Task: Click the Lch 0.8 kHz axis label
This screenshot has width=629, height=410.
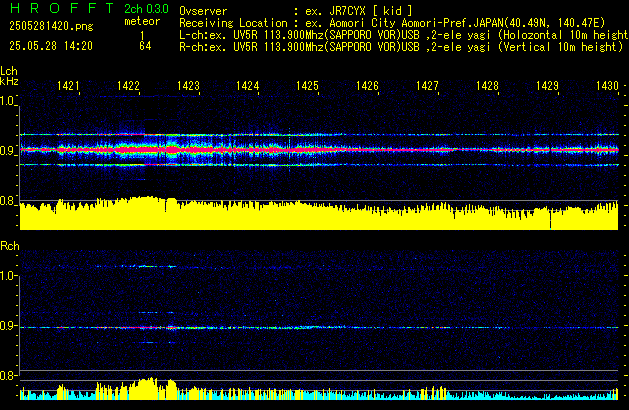Action: pos(7,201)
